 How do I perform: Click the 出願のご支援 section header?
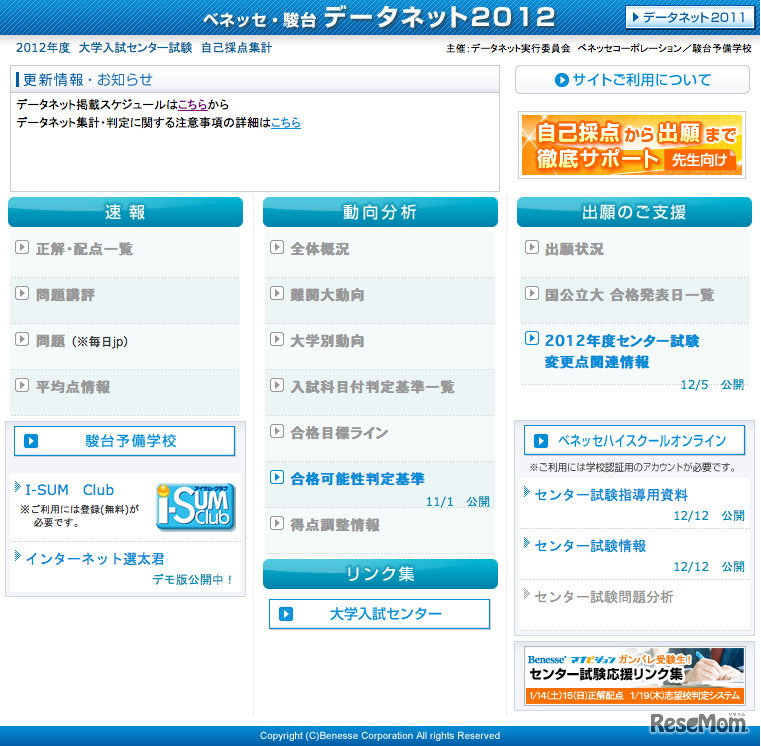pyautogui.click(x=634, y=212)
